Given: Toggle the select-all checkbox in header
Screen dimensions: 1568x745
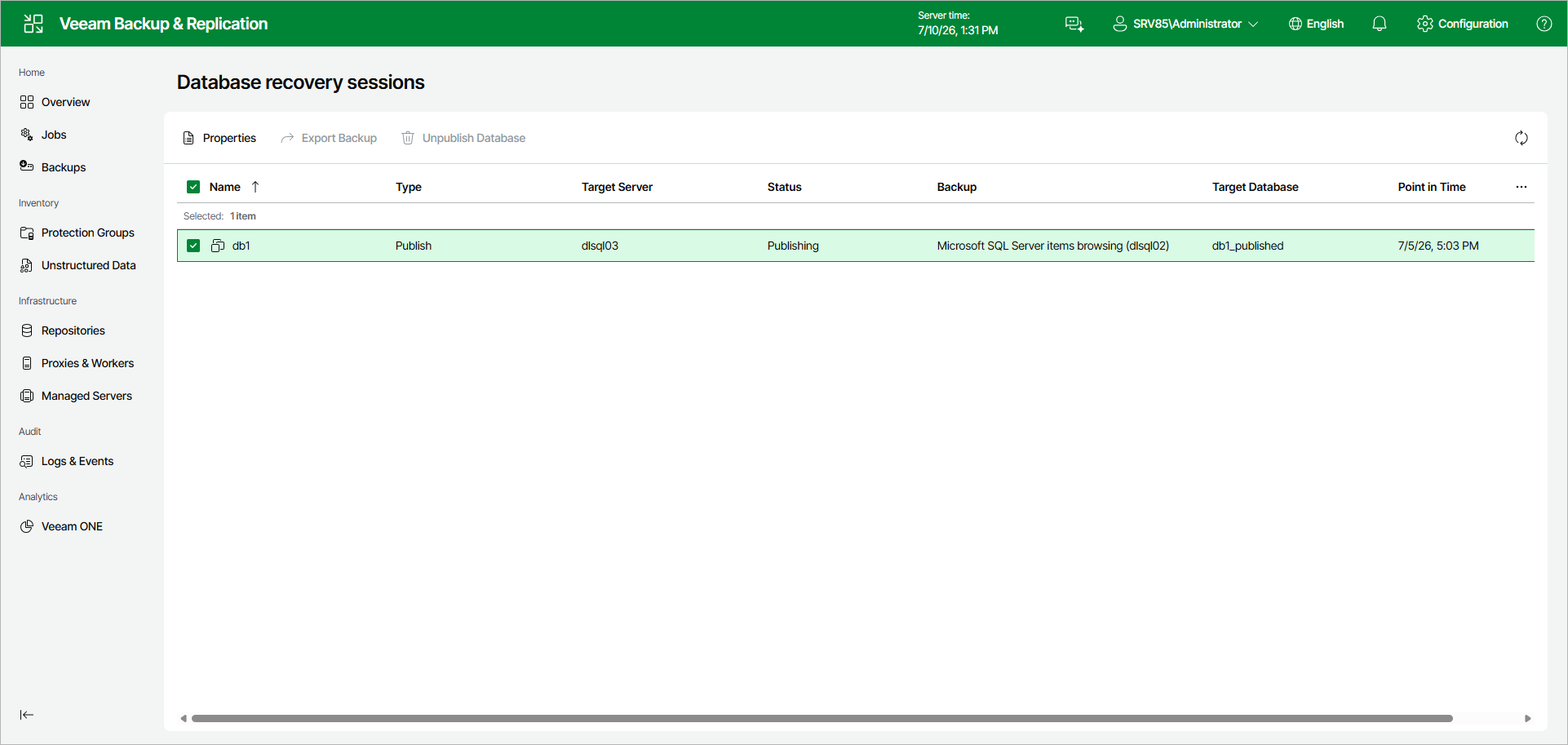Looking at the screenshot, I should (193, 187).
